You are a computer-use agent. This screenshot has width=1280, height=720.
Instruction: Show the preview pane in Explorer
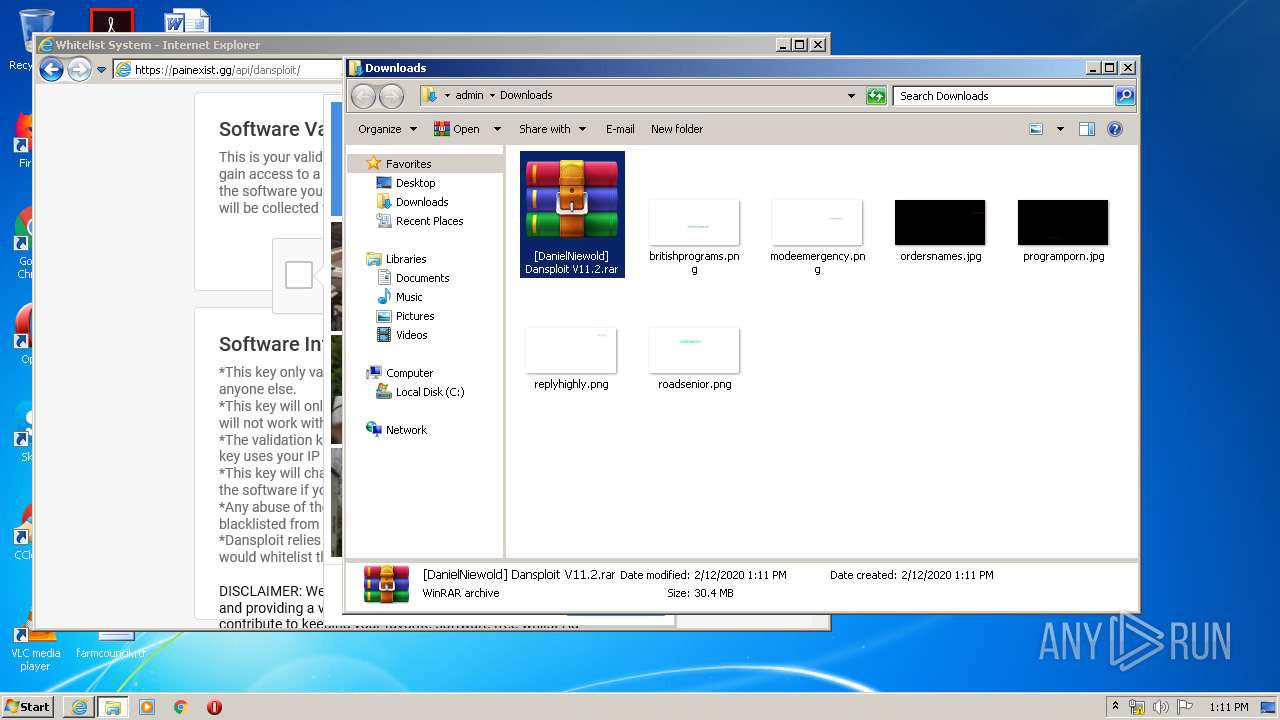1087,129
